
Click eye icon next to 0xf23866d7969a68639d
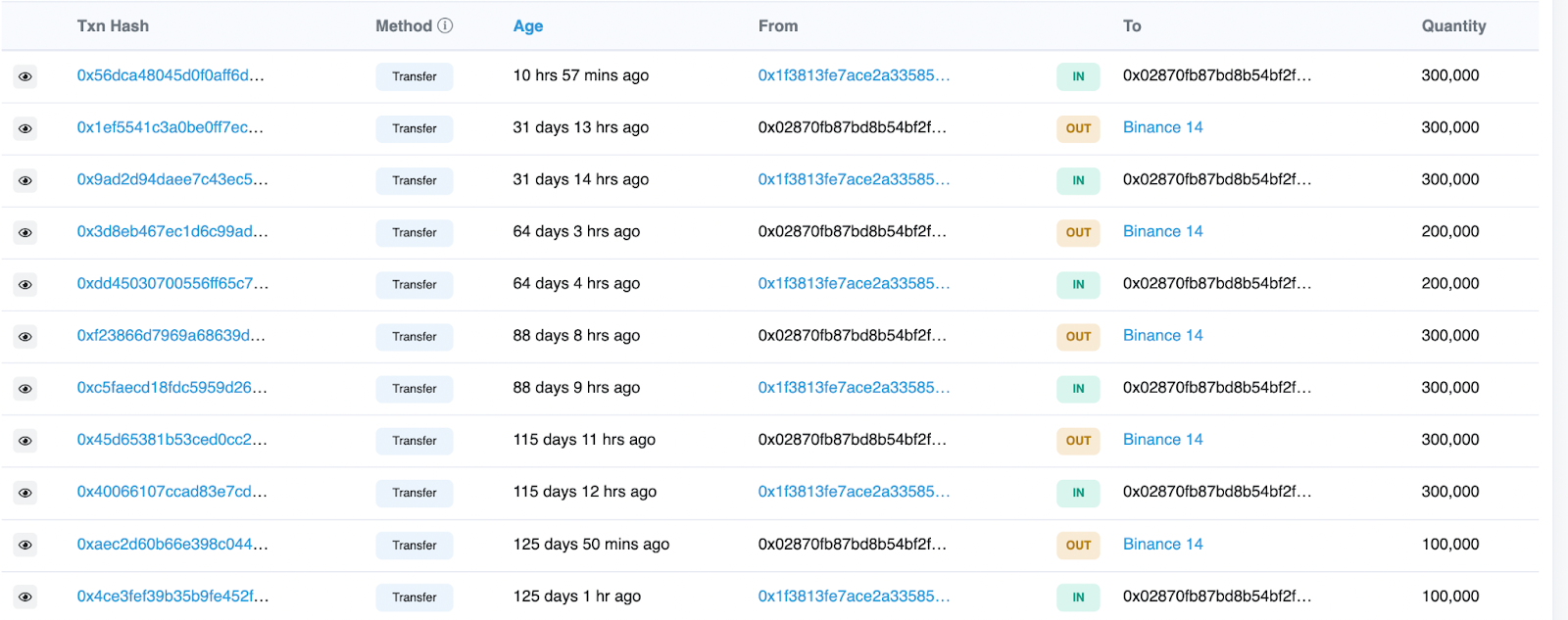click(25, 336)
